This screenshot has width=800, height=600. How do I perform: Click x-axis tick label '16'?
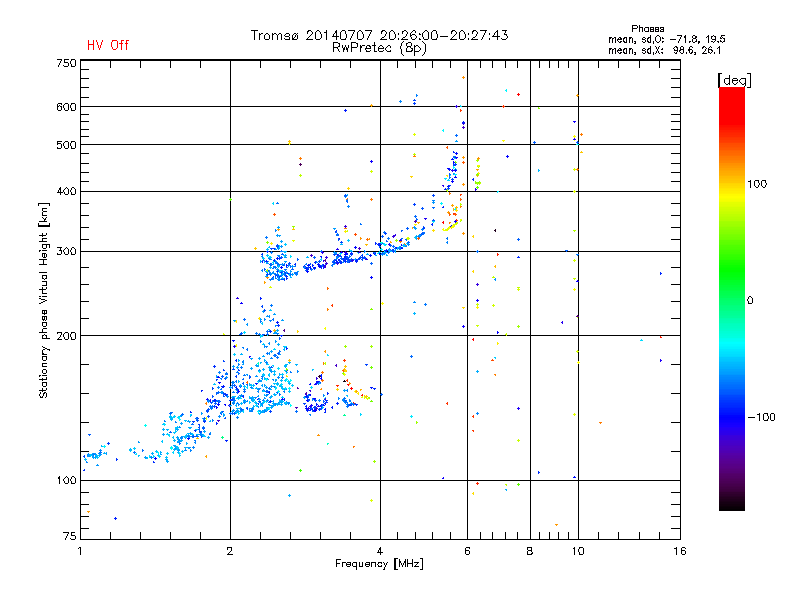click(680, 551)
